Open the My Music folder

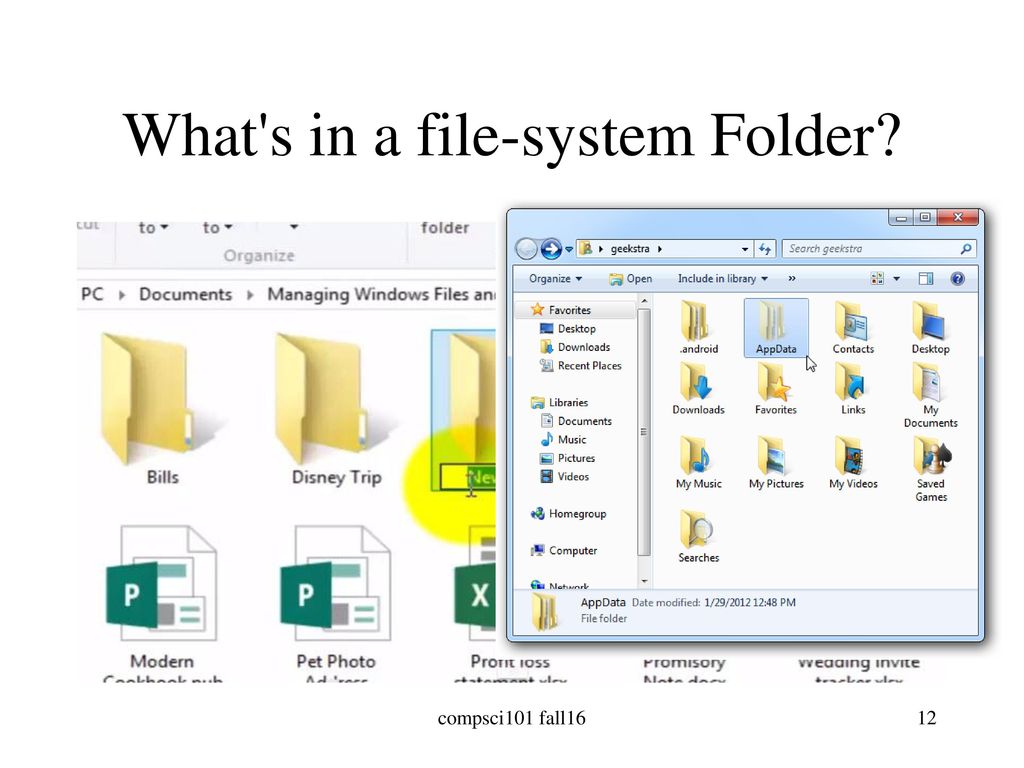698,462
